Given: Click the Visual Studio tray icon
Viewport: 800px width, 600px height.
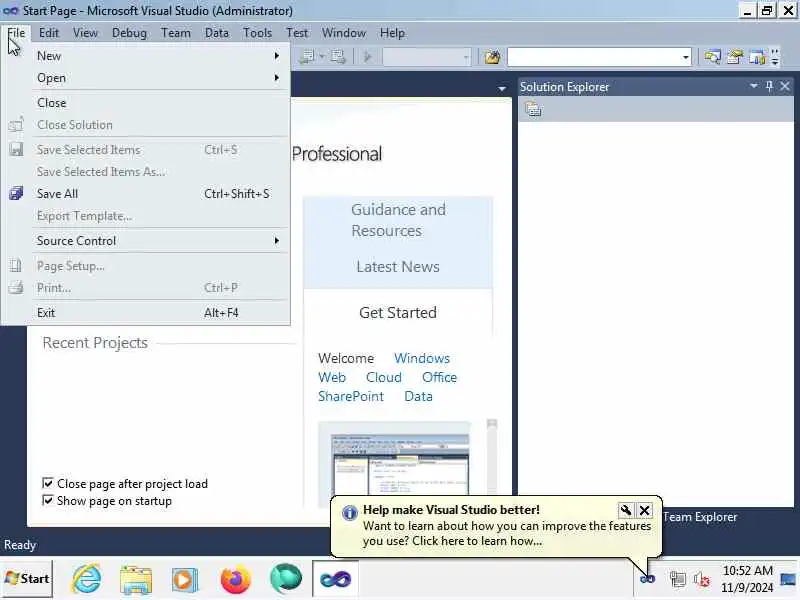Looking at the screenshot, I should [647, 579].
